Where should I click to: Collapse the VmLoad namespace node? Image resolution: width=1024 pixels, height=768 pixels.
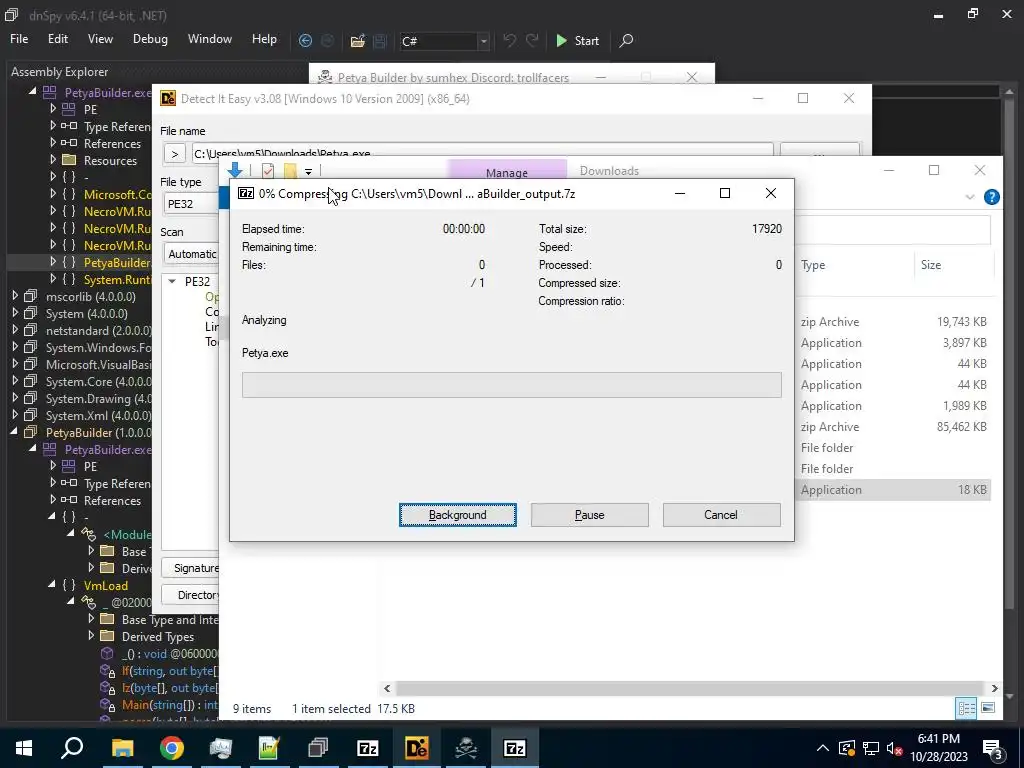click(x=52, y=586)
